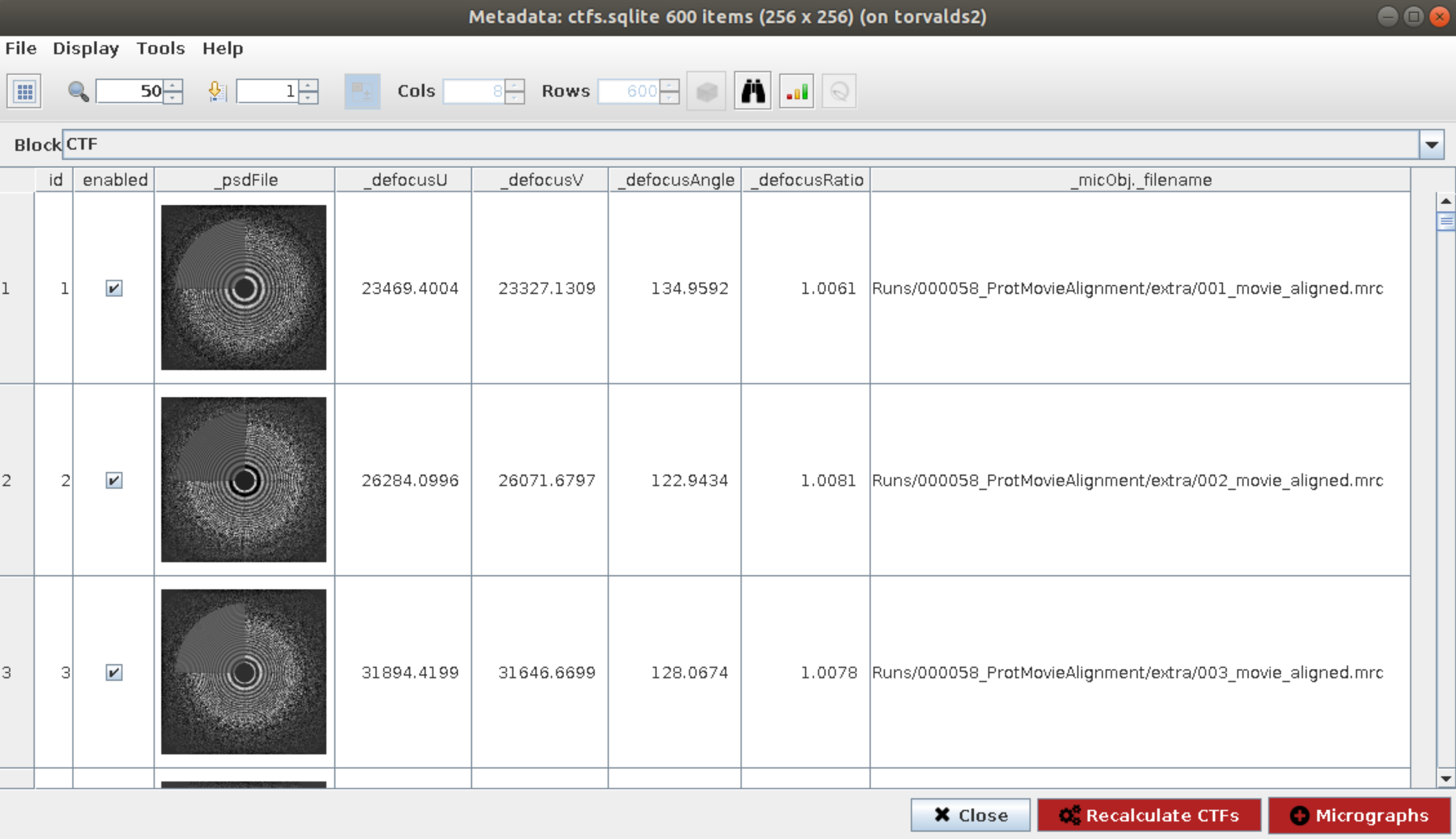Image resolution: width=1456 pixels, height=839 pixels.
Task: Click the grayed-out circular refresh icon
Action: click(839, 91)
